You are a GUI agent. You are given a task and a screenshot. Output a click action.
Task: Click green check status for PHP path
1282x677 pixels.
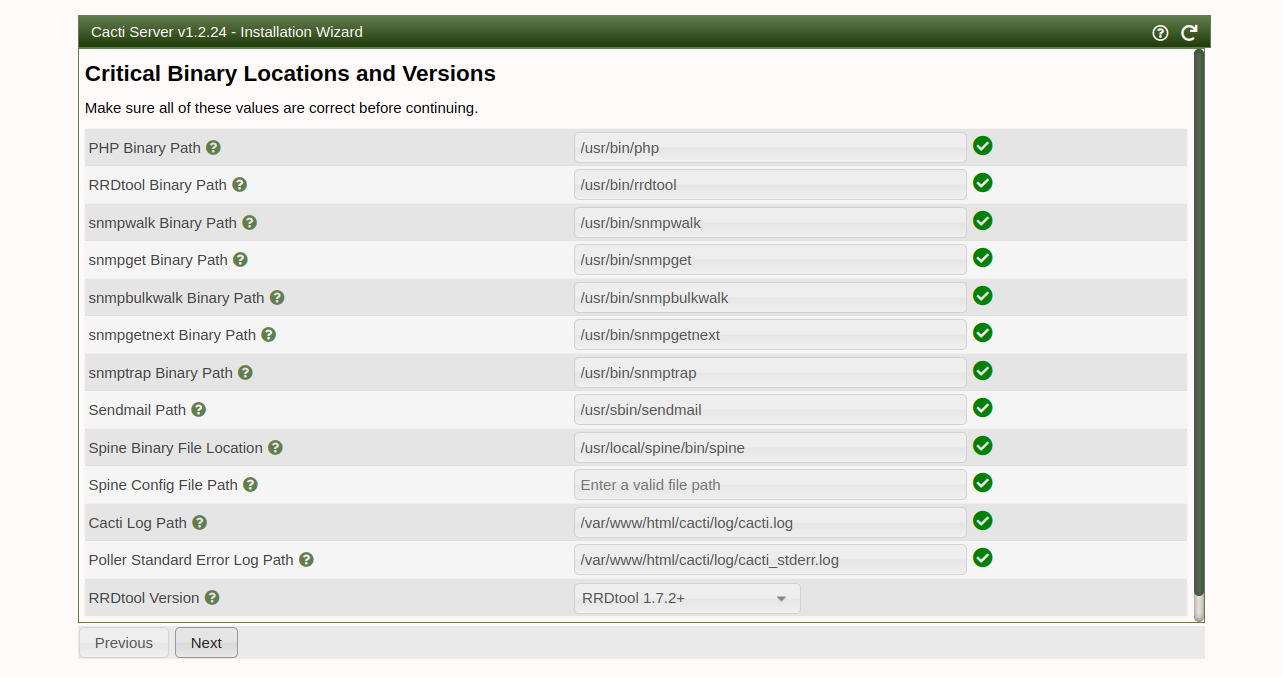982,146
